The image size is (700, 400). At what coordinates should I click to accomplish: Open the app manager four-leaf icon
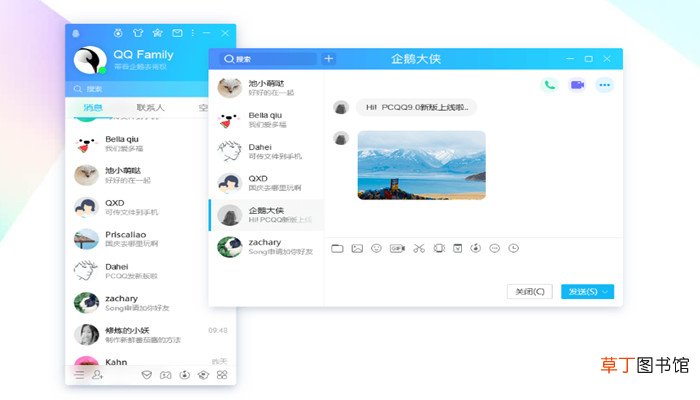tap(222, 375)
